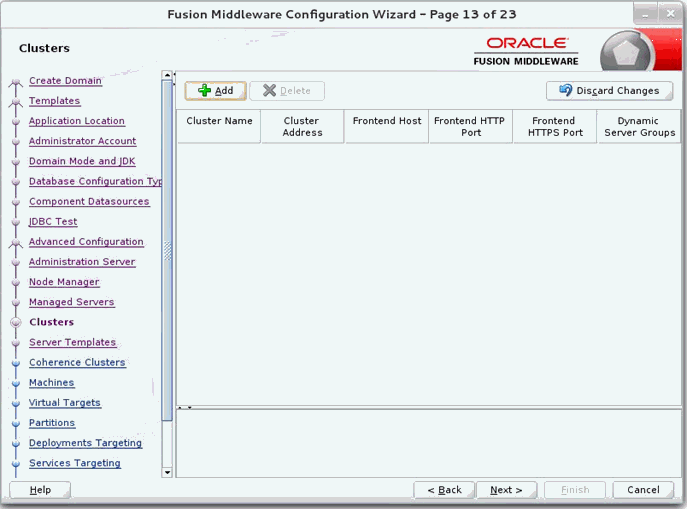Go to Component Datasources step
This screenshot has height=509, width=687.
pyautogui.click(x=89, y=201)
